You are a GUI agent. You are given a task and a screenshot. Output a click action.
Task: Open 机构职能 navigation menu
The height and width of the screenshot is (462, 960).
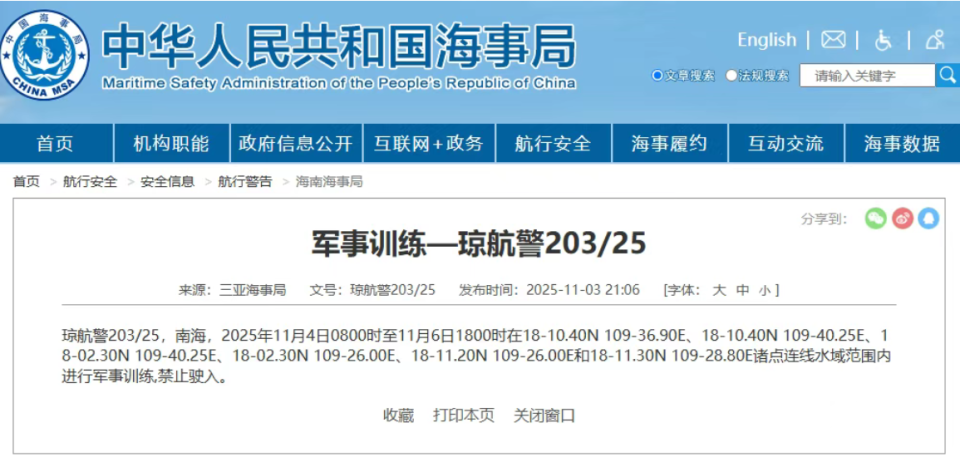click(171, 144)
